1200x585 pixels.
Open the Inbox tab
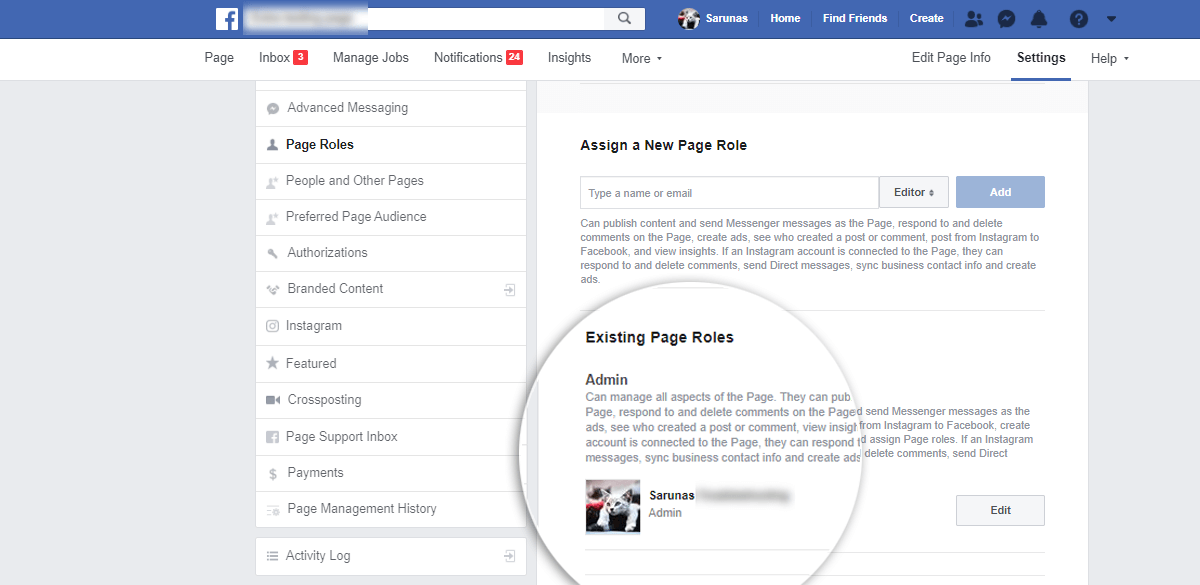(x=283, y=58)
